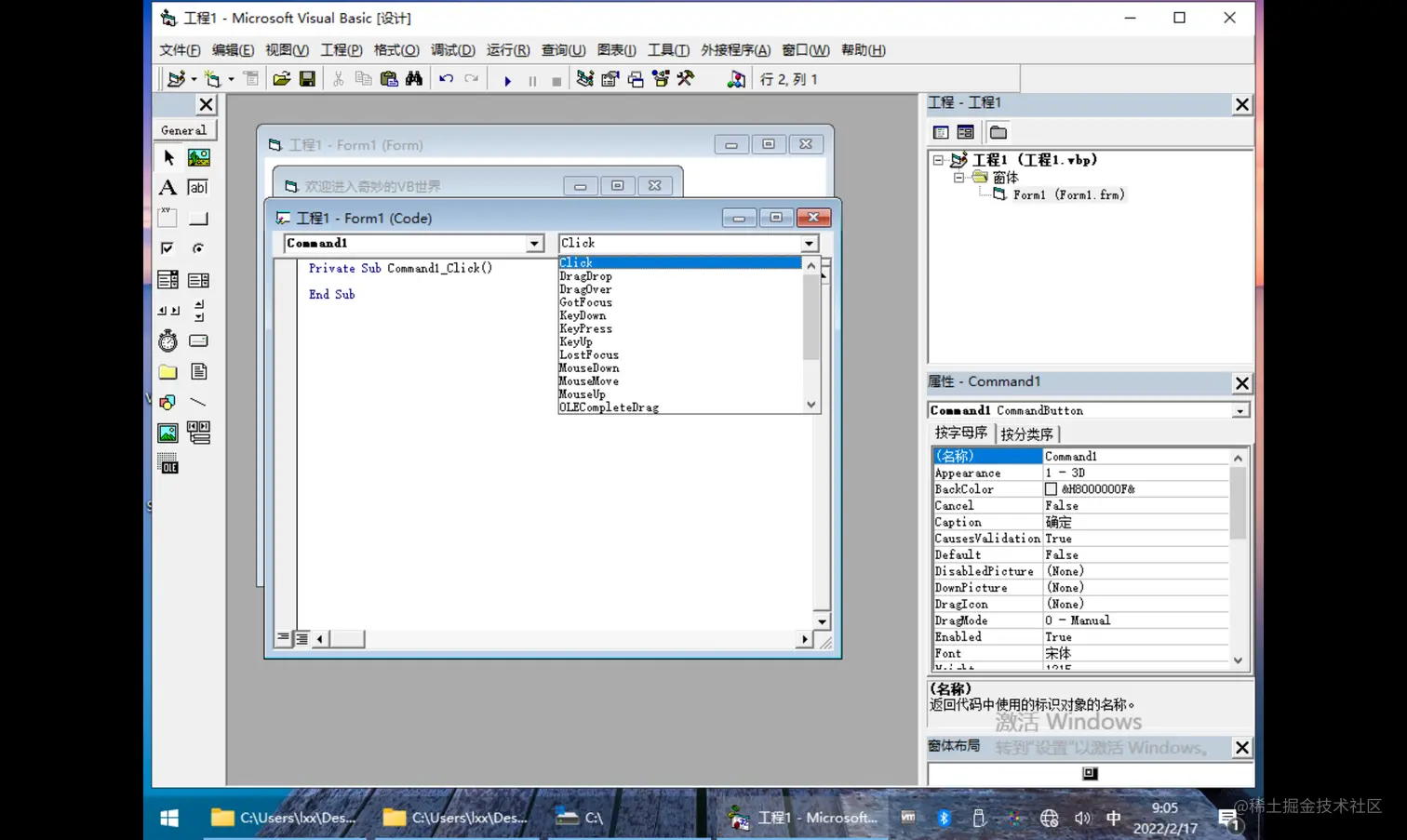Open the dropdown arrow beside Add Form icon
Screen dimensions: 1407x840
click(231, 80)
